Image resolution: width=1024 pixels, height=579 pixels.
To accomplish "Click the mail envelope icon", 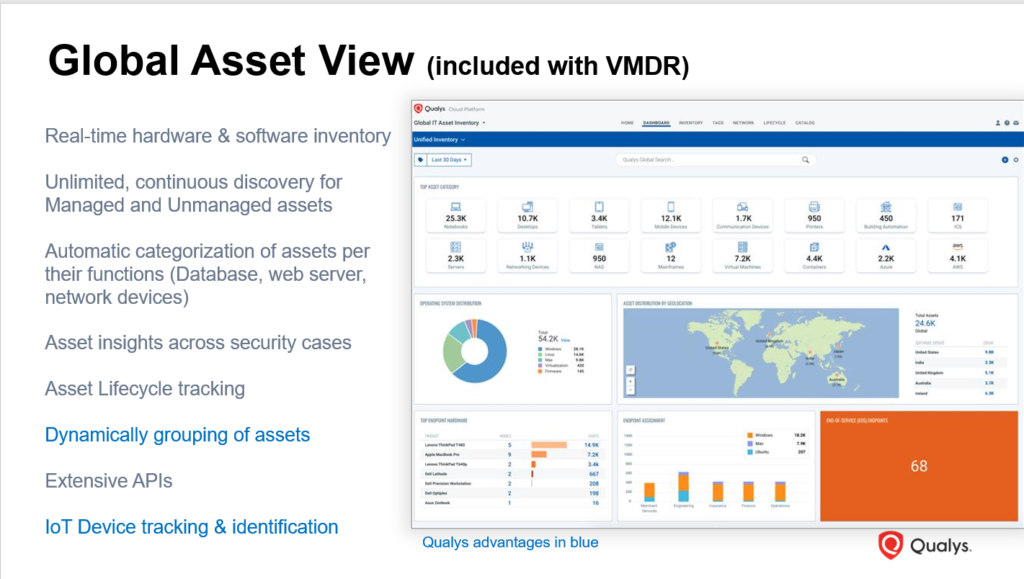I will 1016,123.
